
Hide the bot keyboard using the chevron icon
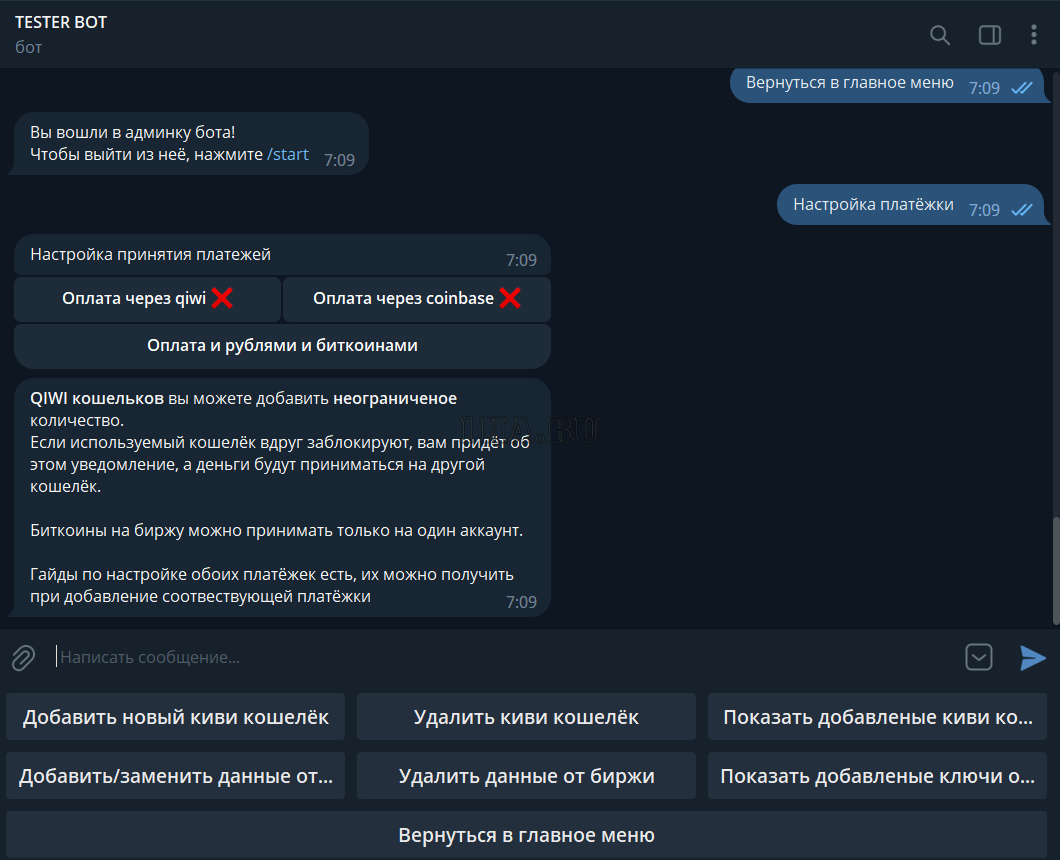(x=978, y=657)
